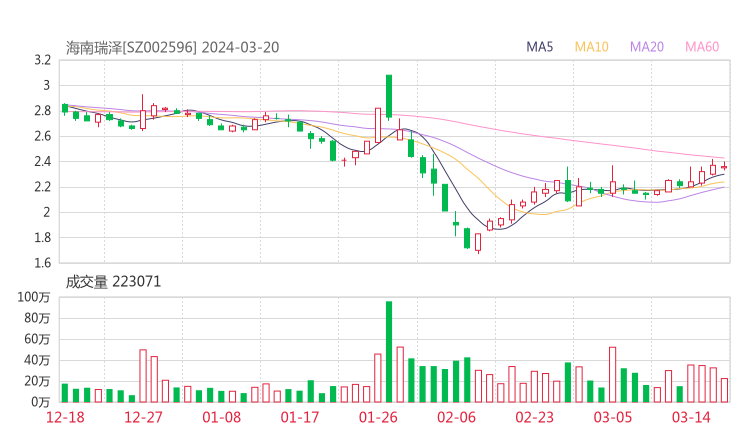
Task: Click the stock title 海南瑞泽[SZ002596]
Action: pos(132,46)
